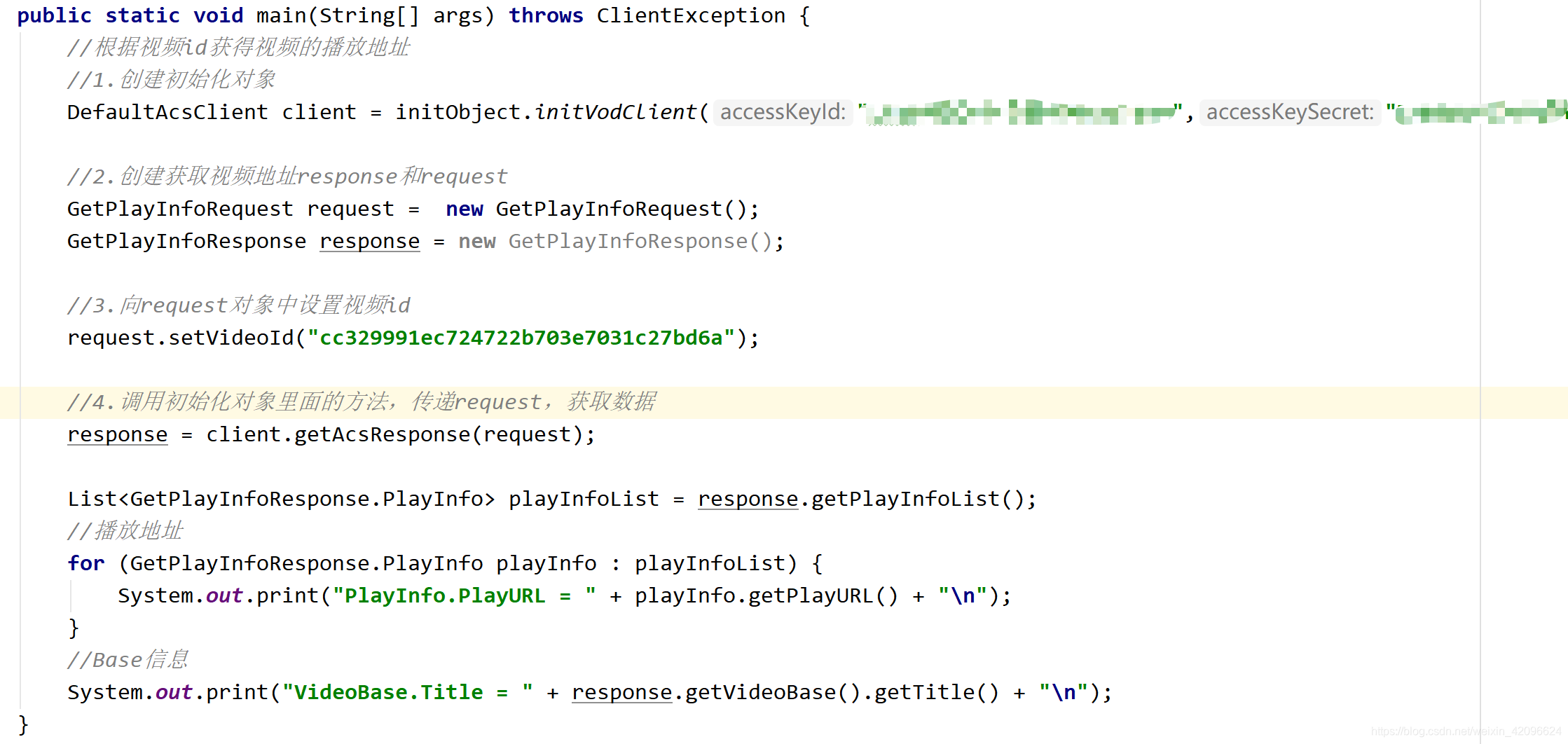Click greyed 'new GetPlayInfoResponse()' expression

616,241
